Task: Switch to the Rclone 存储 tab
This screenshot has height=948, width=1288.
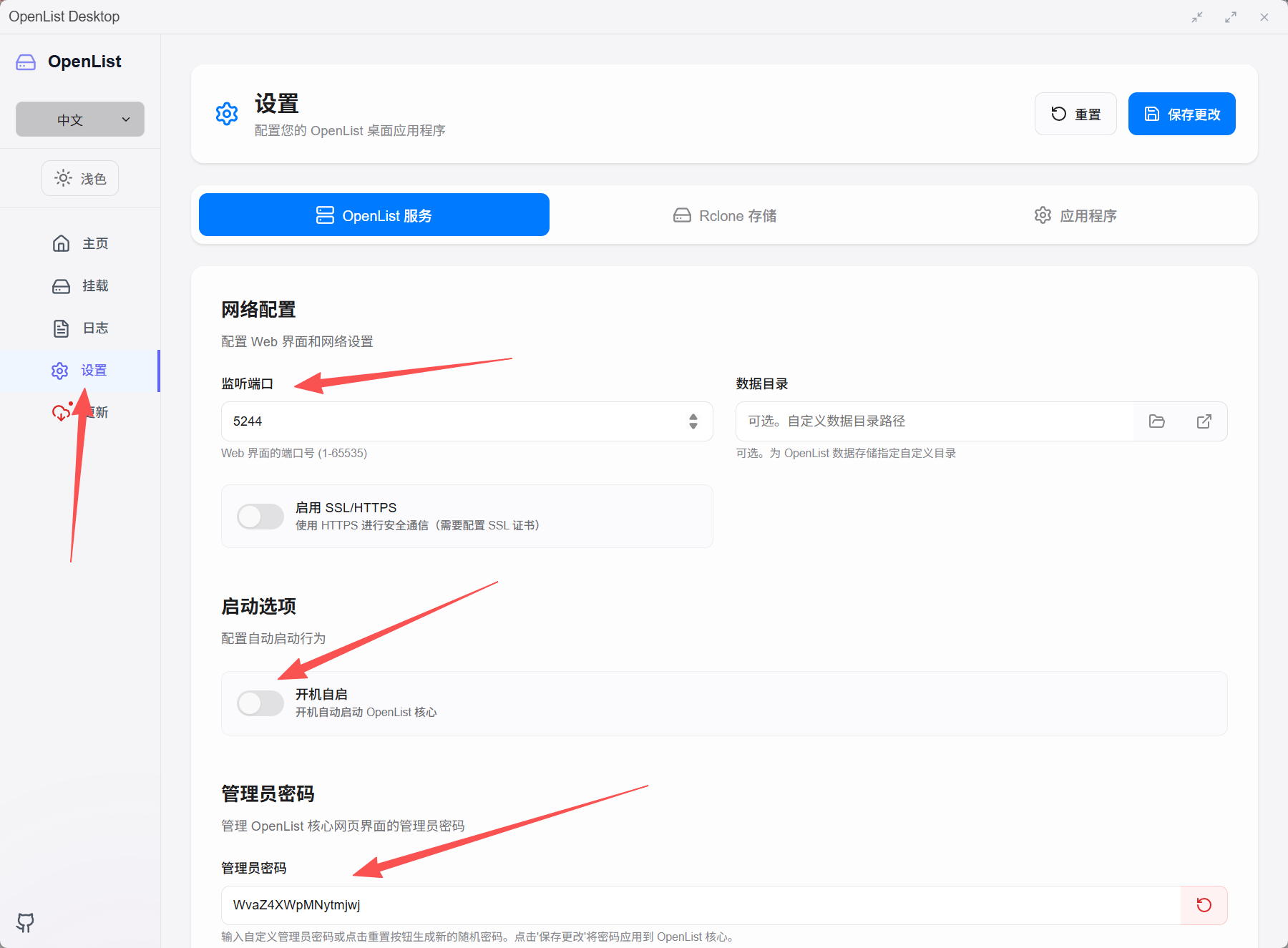Action: [x=724, y=215]
